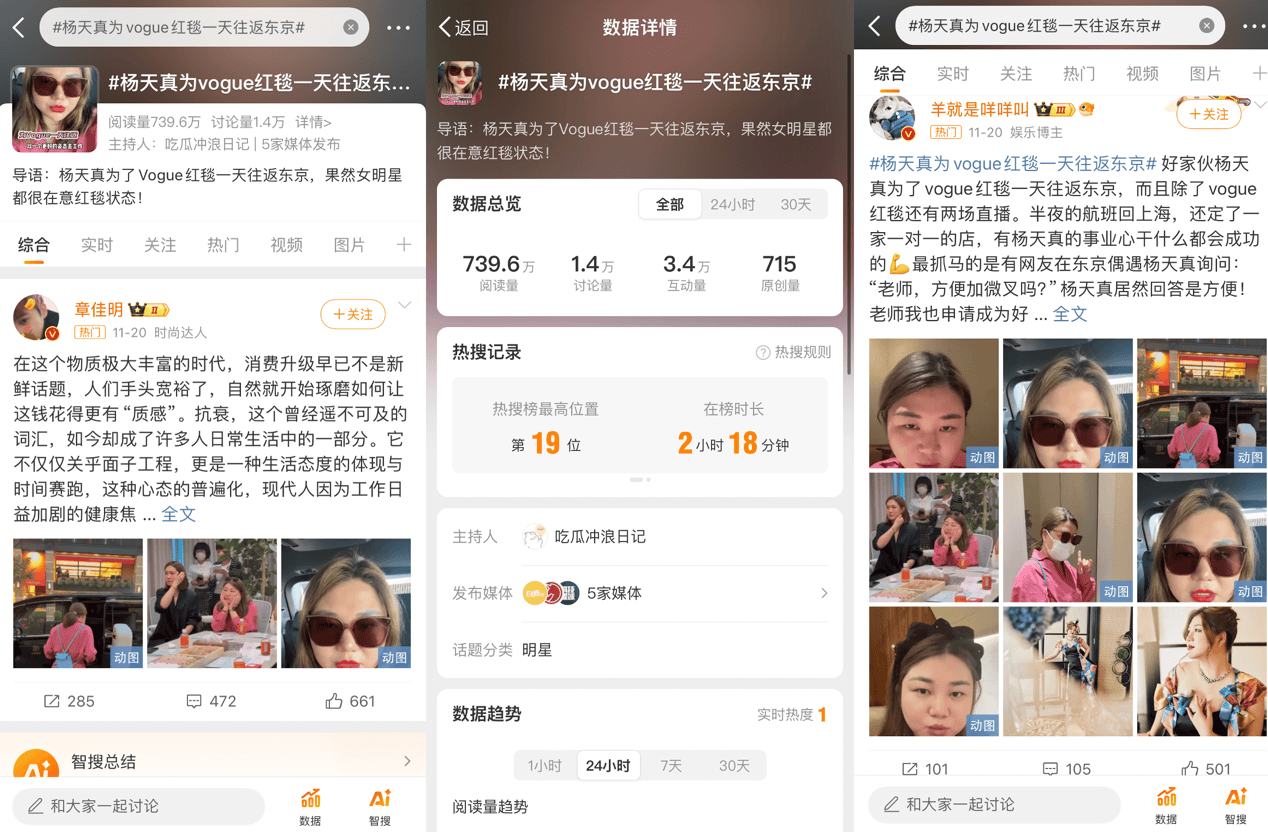Open masked woman image in nine-grid

coord(1067,537)
